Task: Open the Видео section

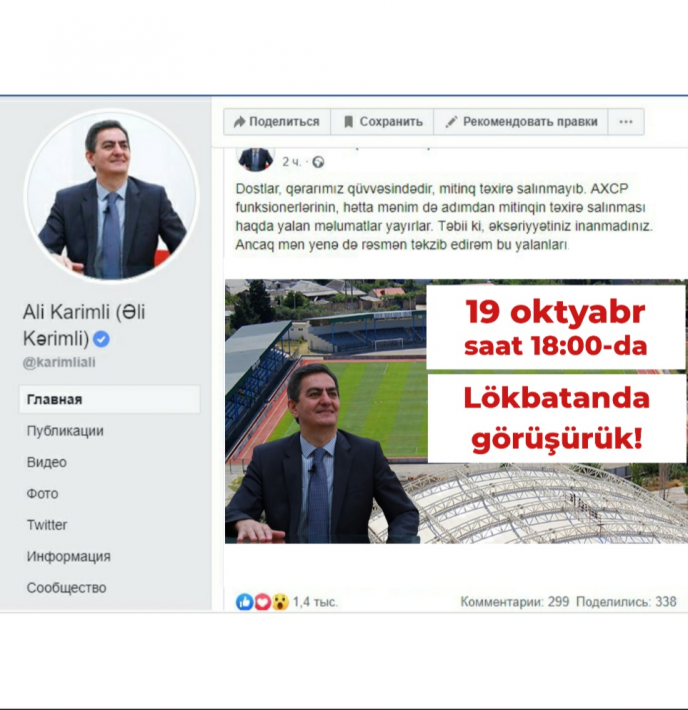Action: [47, 462]
